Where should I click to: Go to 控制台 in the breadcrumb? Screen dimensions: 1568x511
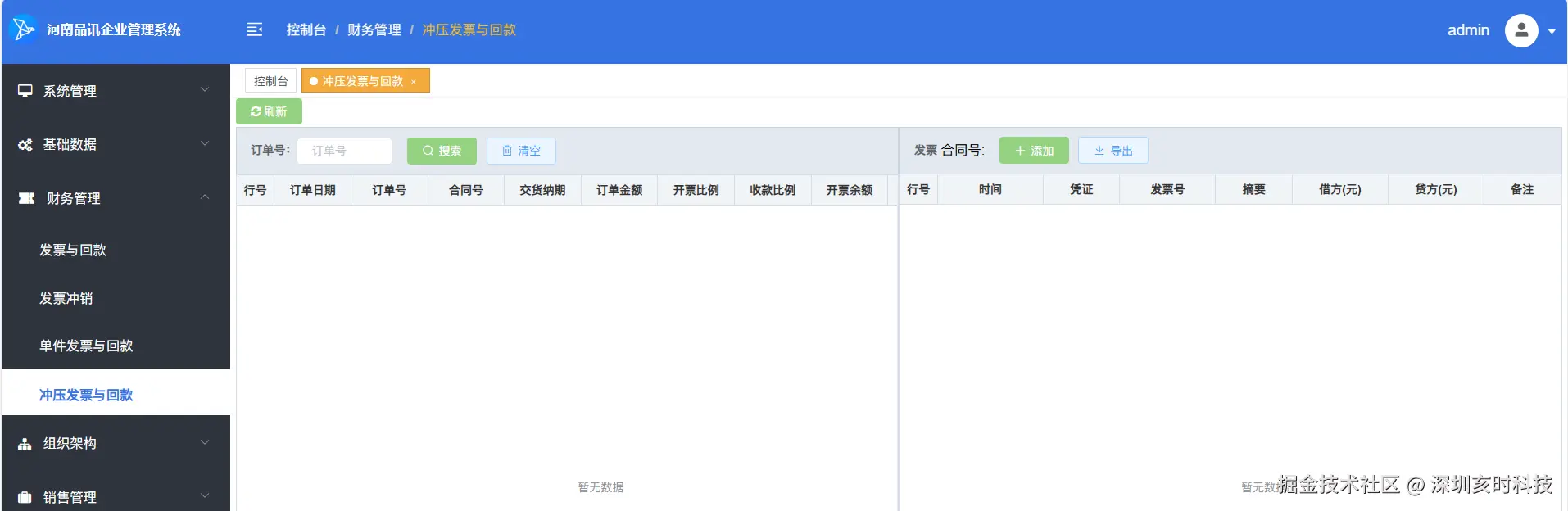tap(306, 29)
